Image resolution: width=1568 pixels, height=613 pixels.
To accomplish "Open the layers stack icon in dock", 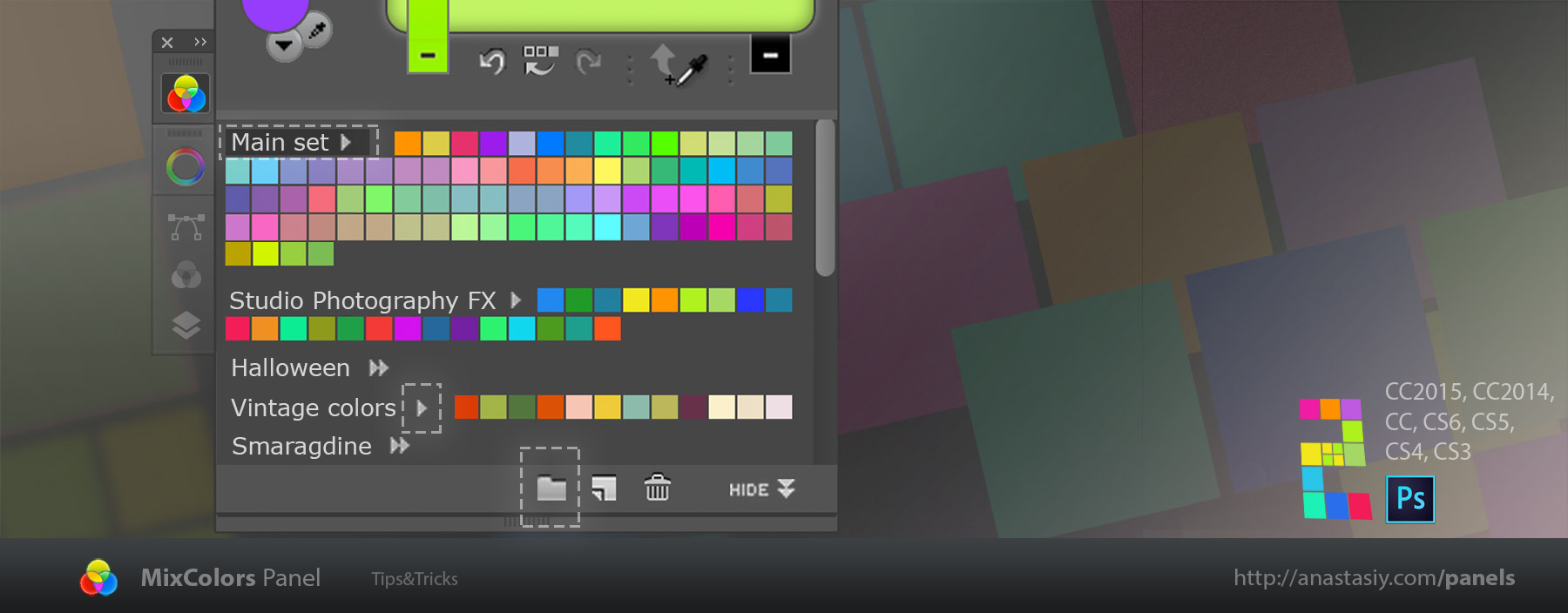I will pyautogui.click(x=186, y=325).
